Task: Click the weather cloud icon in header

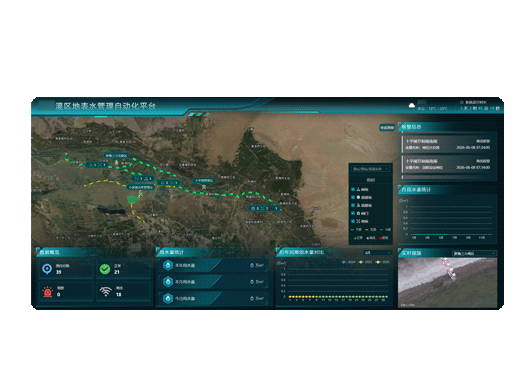Action: (412, 106)
